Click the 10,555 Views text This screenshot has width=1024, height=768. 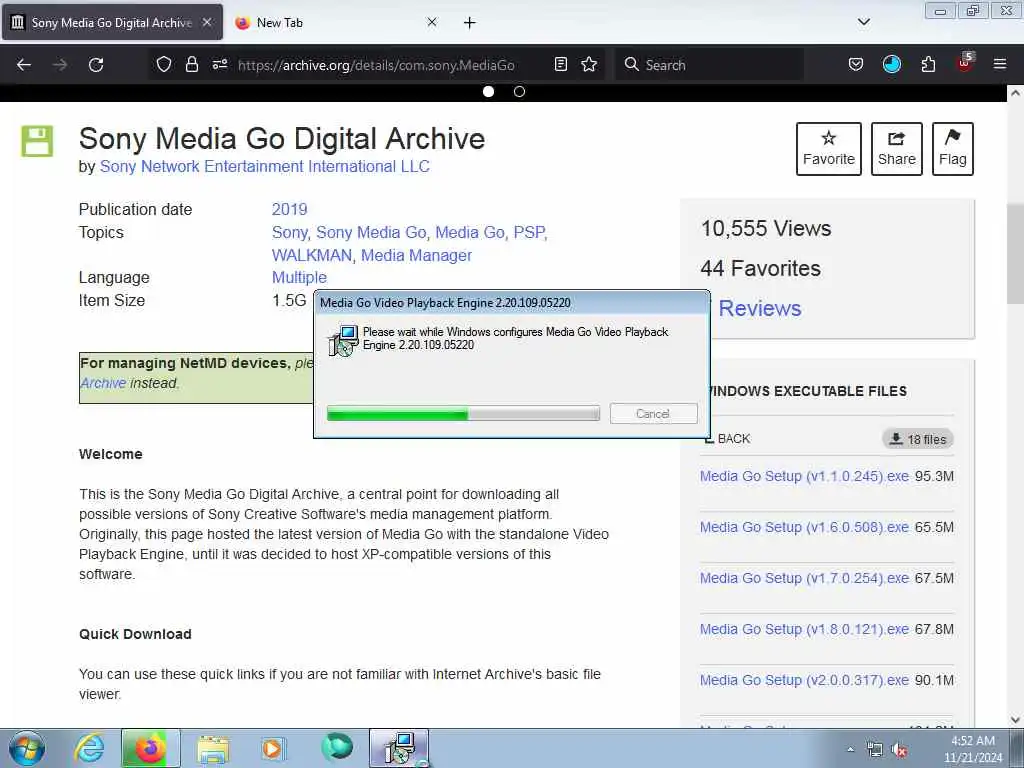[765, 229]
